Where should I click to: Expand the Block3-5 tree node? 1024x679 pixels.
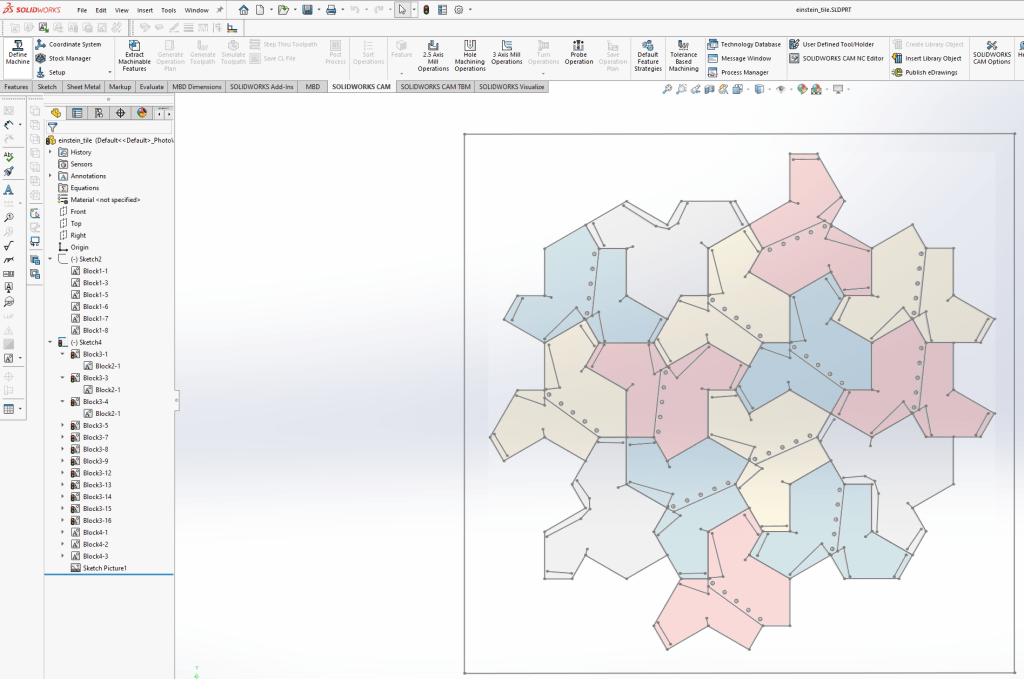(x=62, y=425)
